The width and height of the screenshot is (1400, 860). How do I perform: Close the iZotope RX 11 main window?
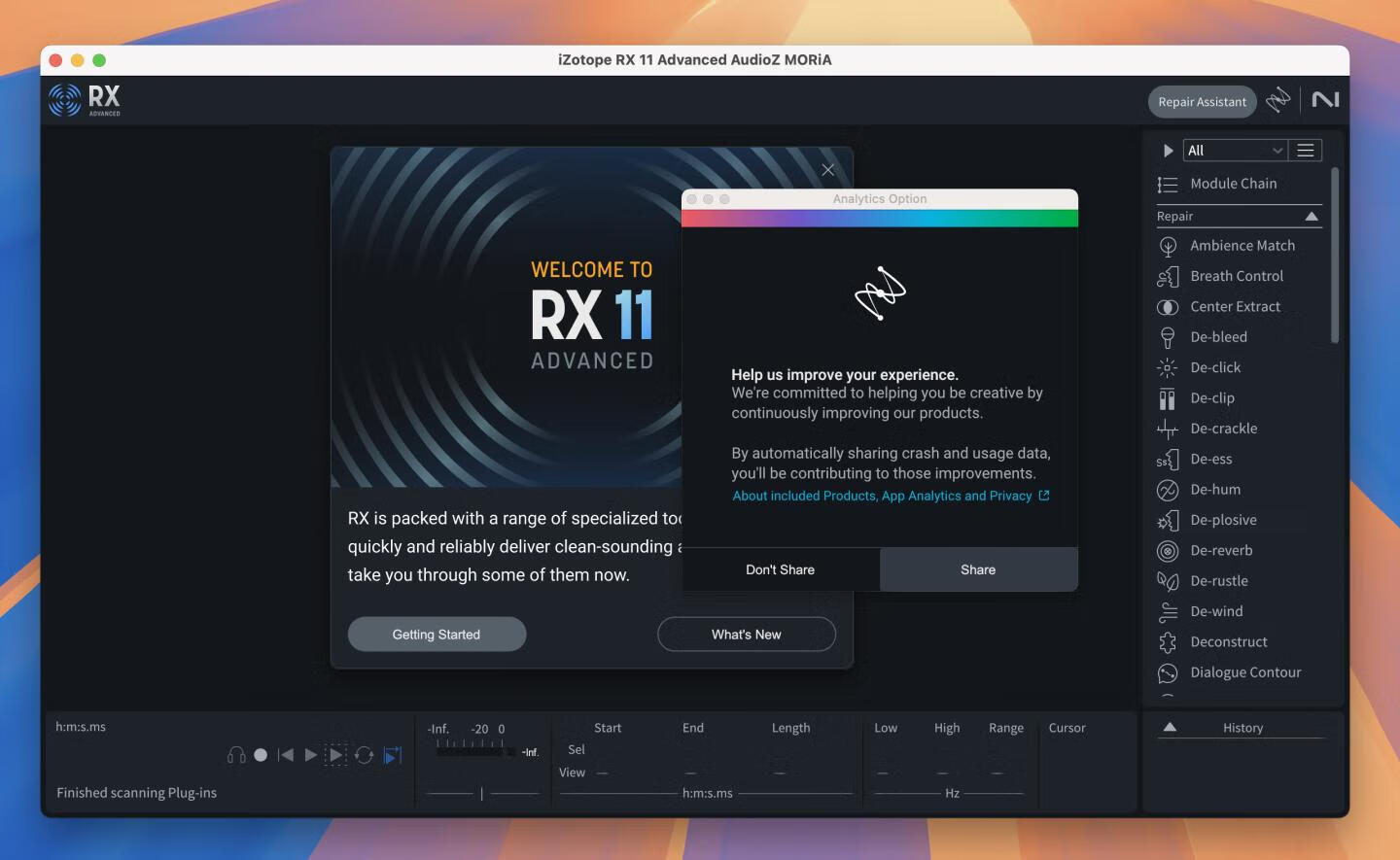point(55,60)
